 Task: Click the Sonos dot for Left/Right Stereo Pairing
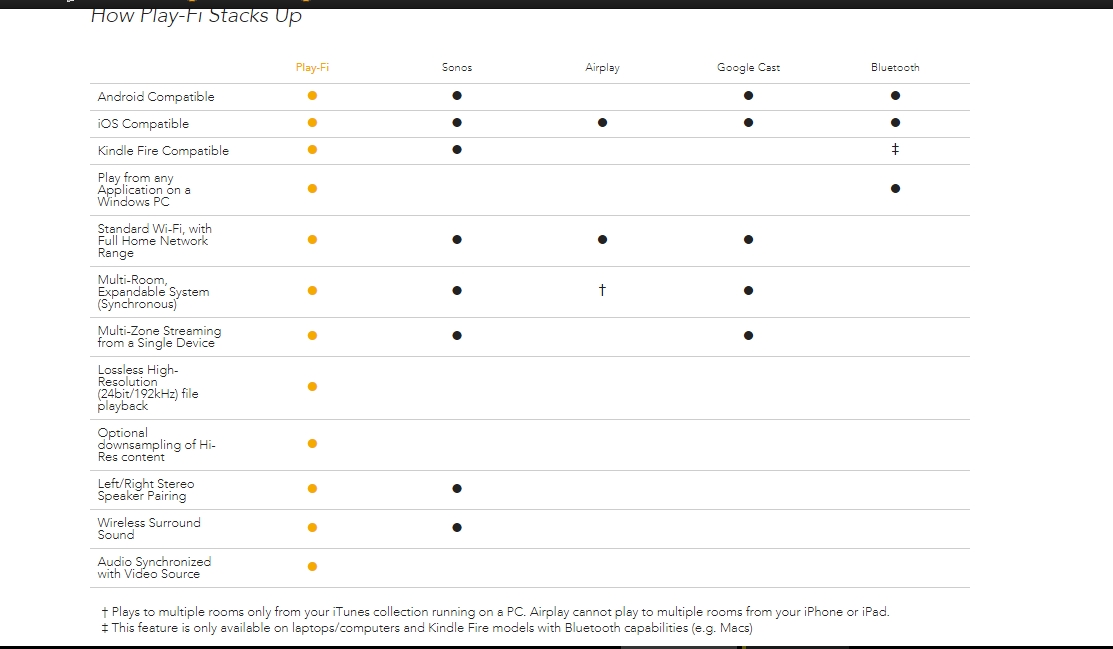pyautogui.click(x=457, y=489)
